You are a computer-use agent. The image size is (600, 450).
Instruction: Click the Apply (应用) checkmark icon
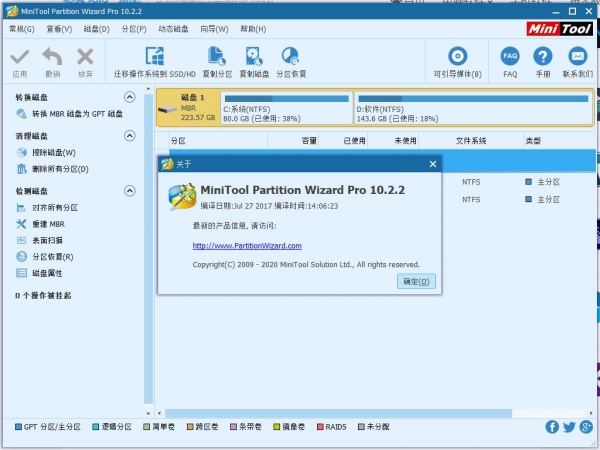[20, 57]
